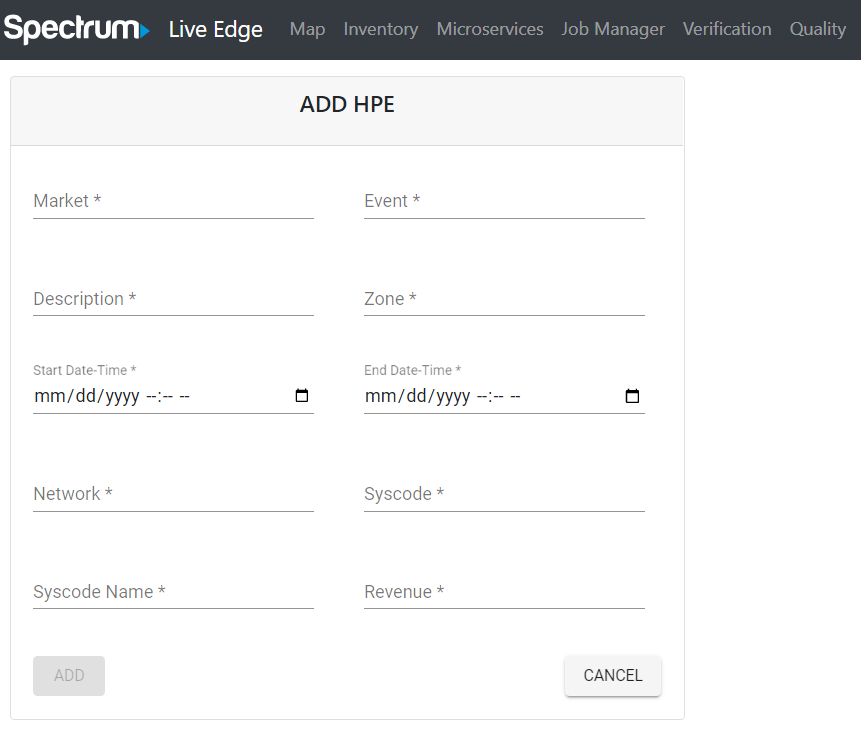Open the End Date-Time calendar picker icon
The image size is (861, 745).
[x=632, y=395]
